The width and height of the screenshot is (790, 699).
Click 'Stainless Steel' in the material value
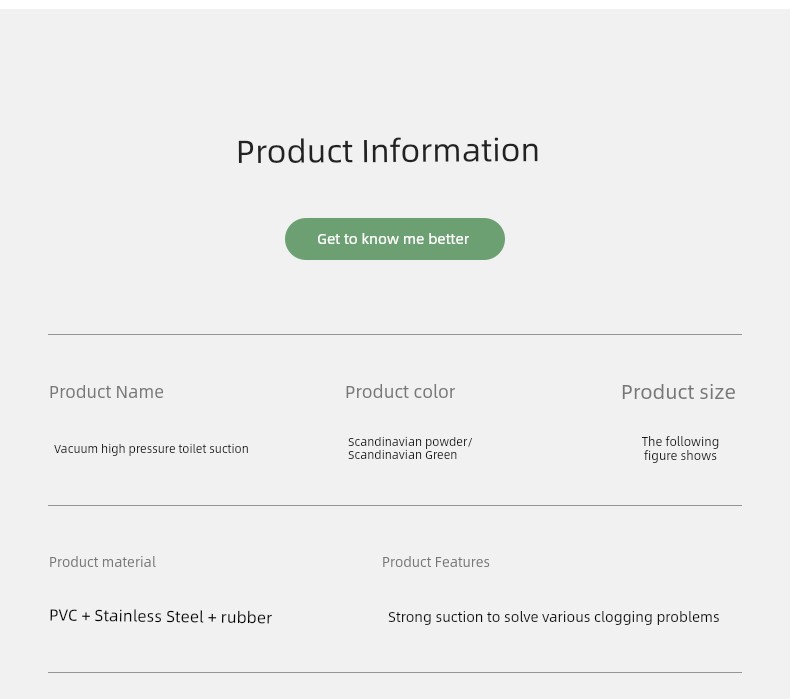149,616
